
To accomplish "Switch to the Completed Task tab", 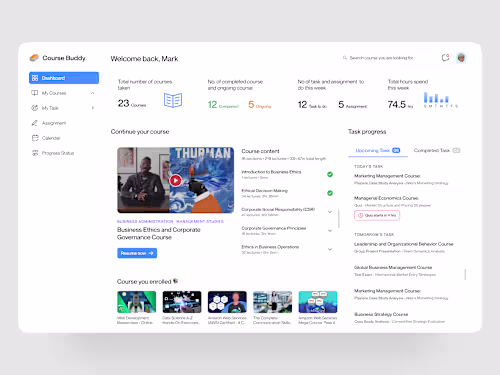I will [x=437, y=150].
